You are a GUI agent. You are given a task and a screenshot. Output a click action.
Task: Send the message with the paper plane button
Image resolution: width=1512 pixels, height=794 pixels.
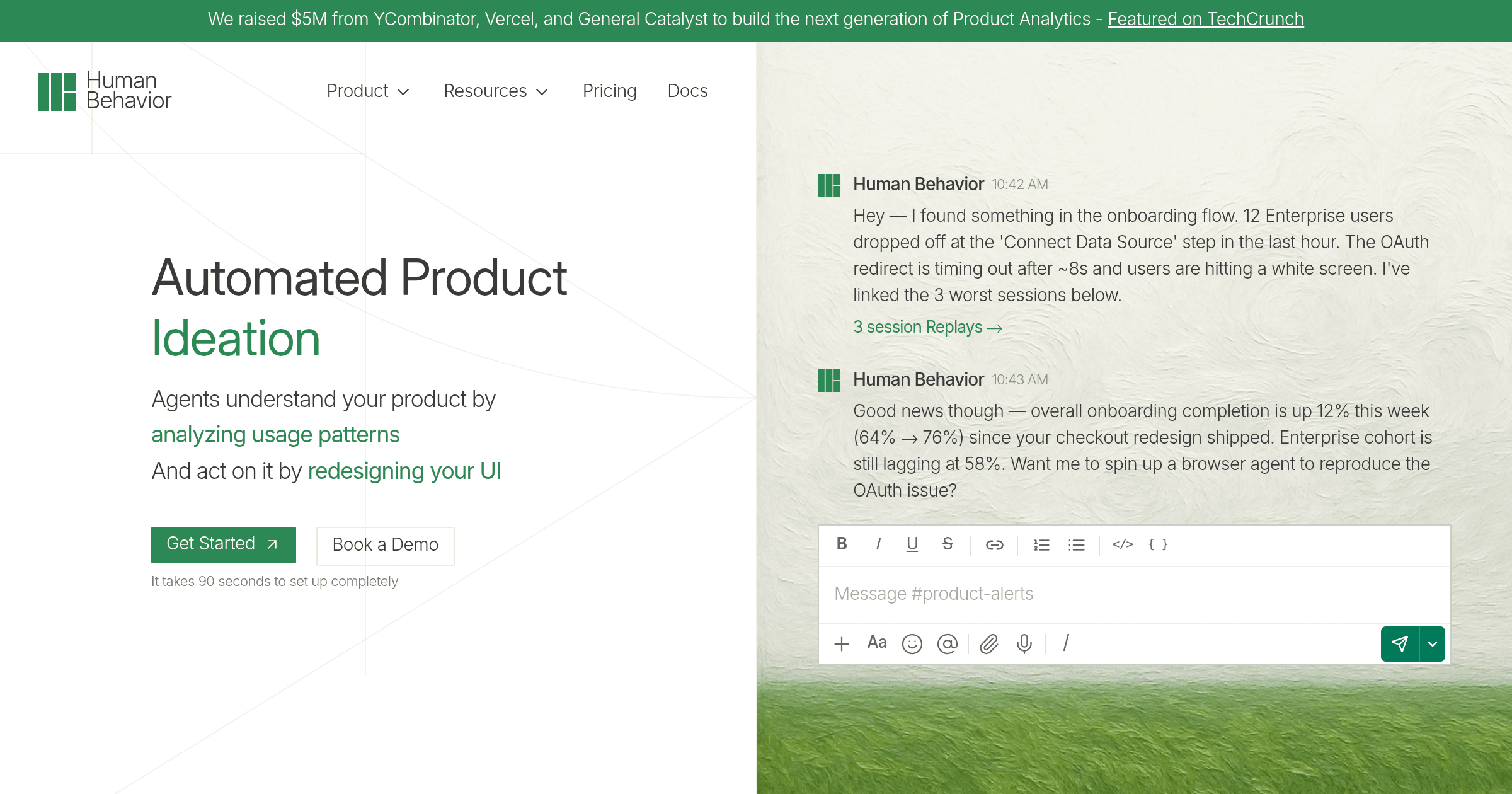(1400, 644)
